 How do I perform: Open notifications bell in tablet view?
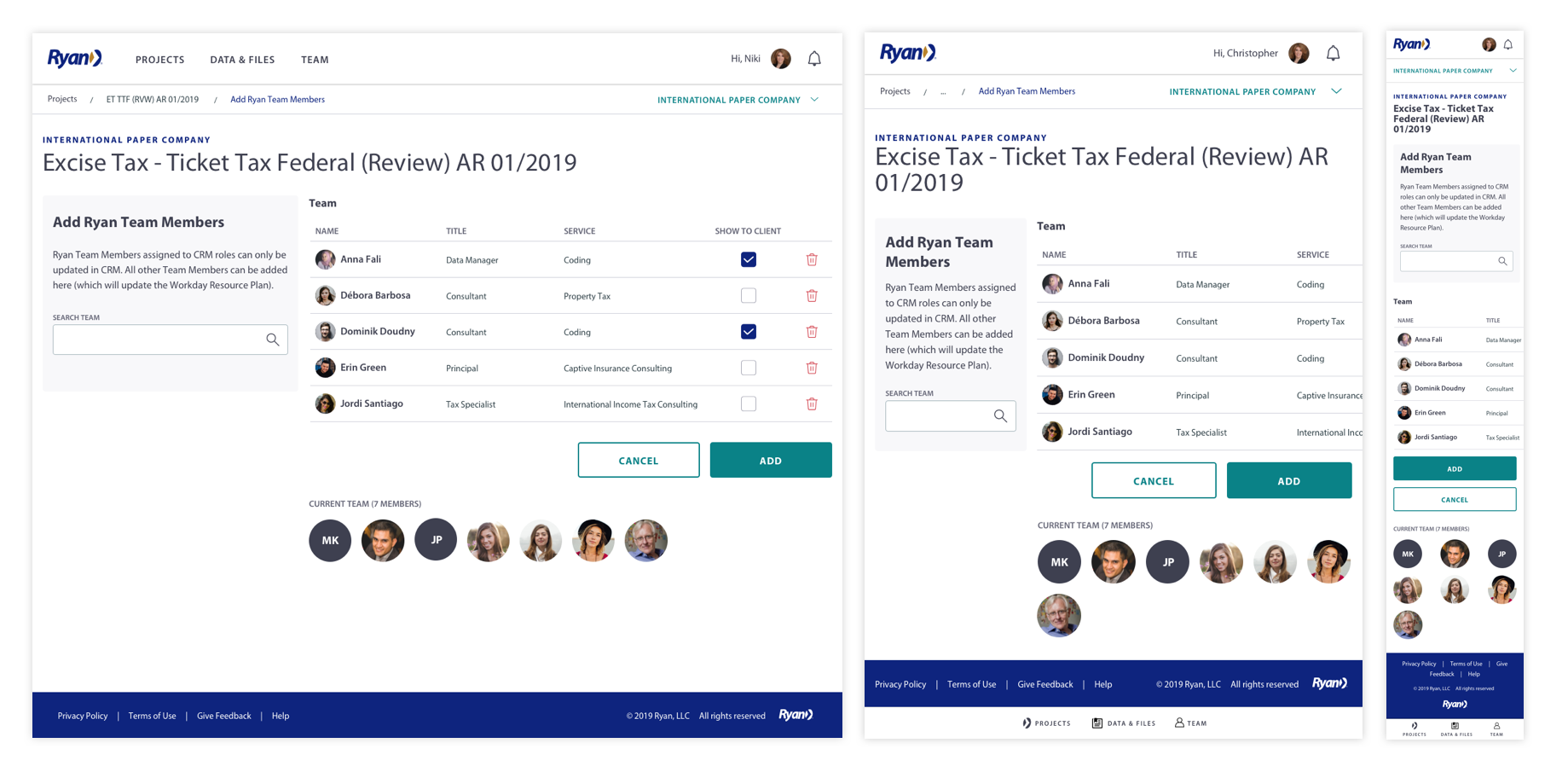[1334, 54]
